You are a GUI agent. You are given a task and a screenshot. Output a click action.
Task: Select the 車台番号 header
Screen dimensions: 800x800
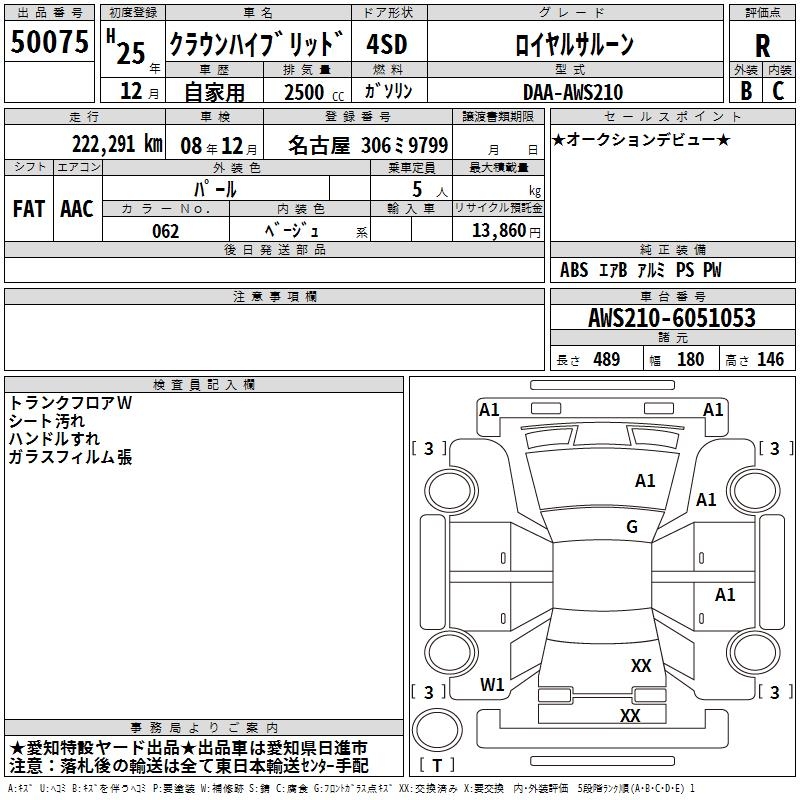pos(672,296)
